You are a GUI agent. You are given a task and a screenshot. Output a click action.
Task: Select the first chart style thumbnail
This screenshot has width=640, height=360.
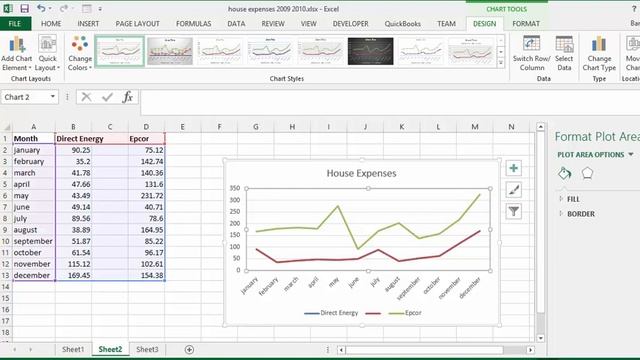click(120, 51)
